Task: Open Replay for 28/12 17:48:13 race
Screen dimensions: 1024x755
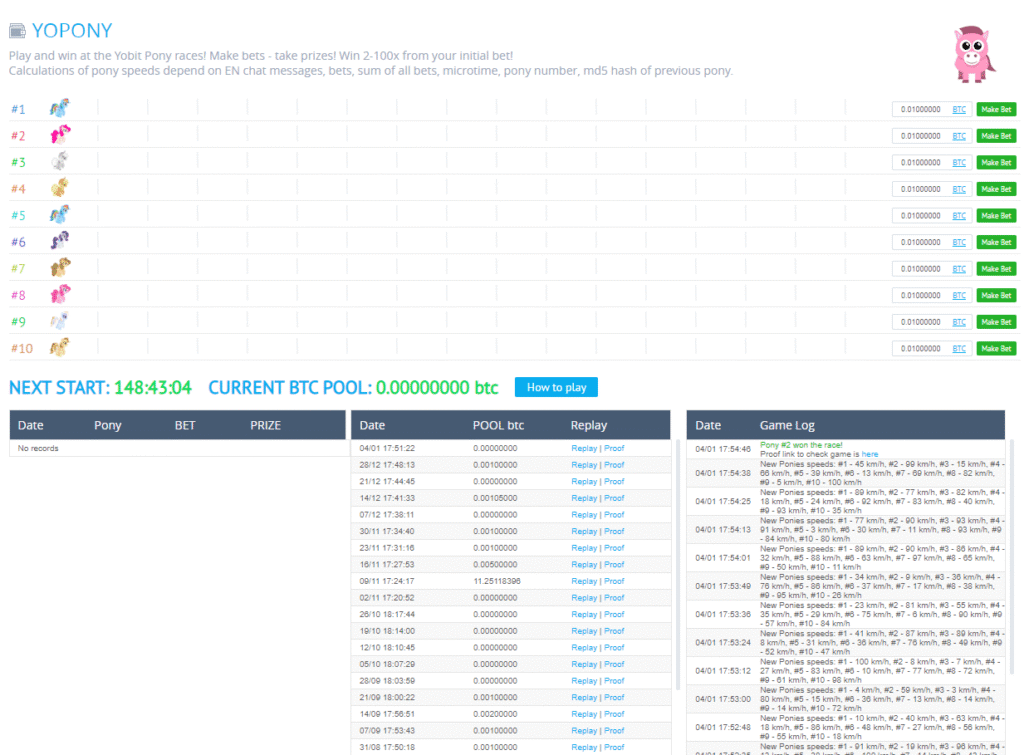Action: [584, 465]
